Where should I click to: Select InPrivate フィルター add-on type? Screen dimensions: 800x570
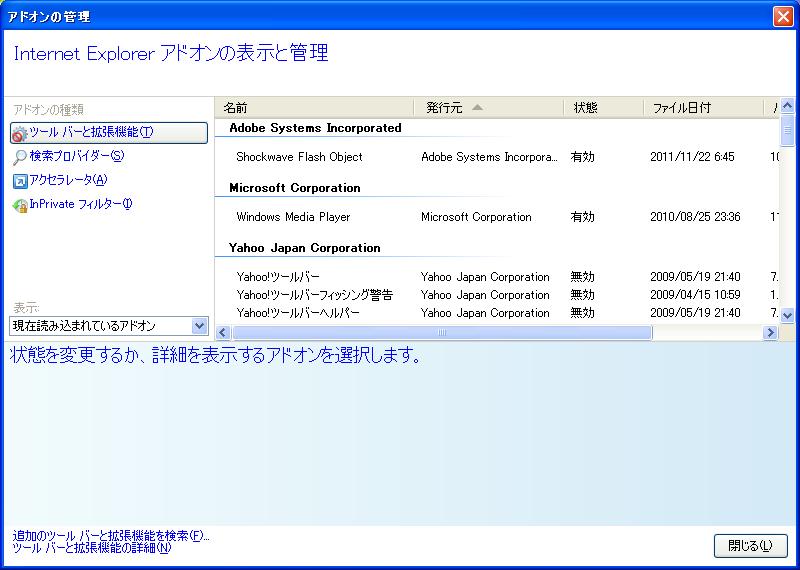(81, 204)
